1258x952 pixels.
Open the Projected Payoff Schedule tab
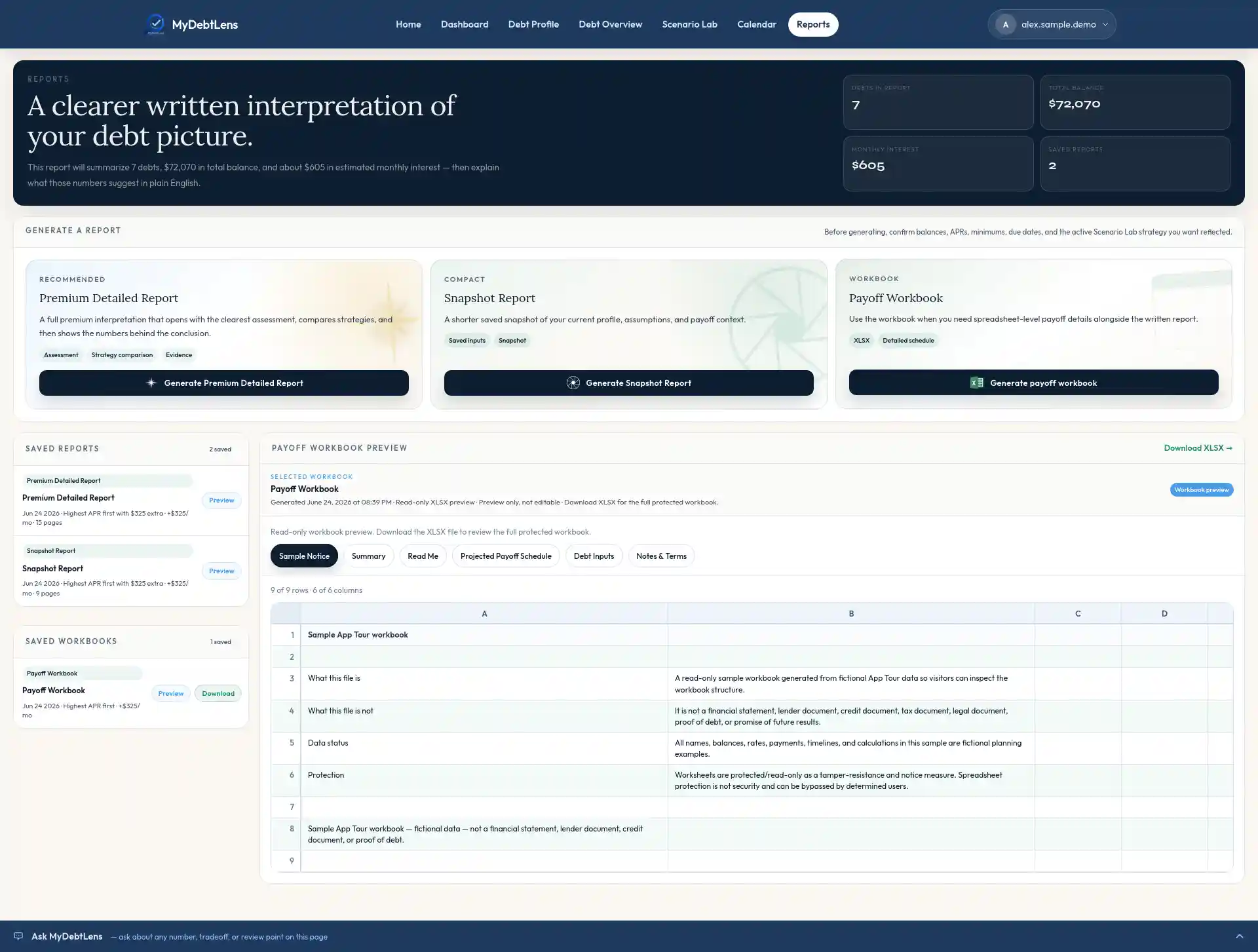click(x=506, y=556)
